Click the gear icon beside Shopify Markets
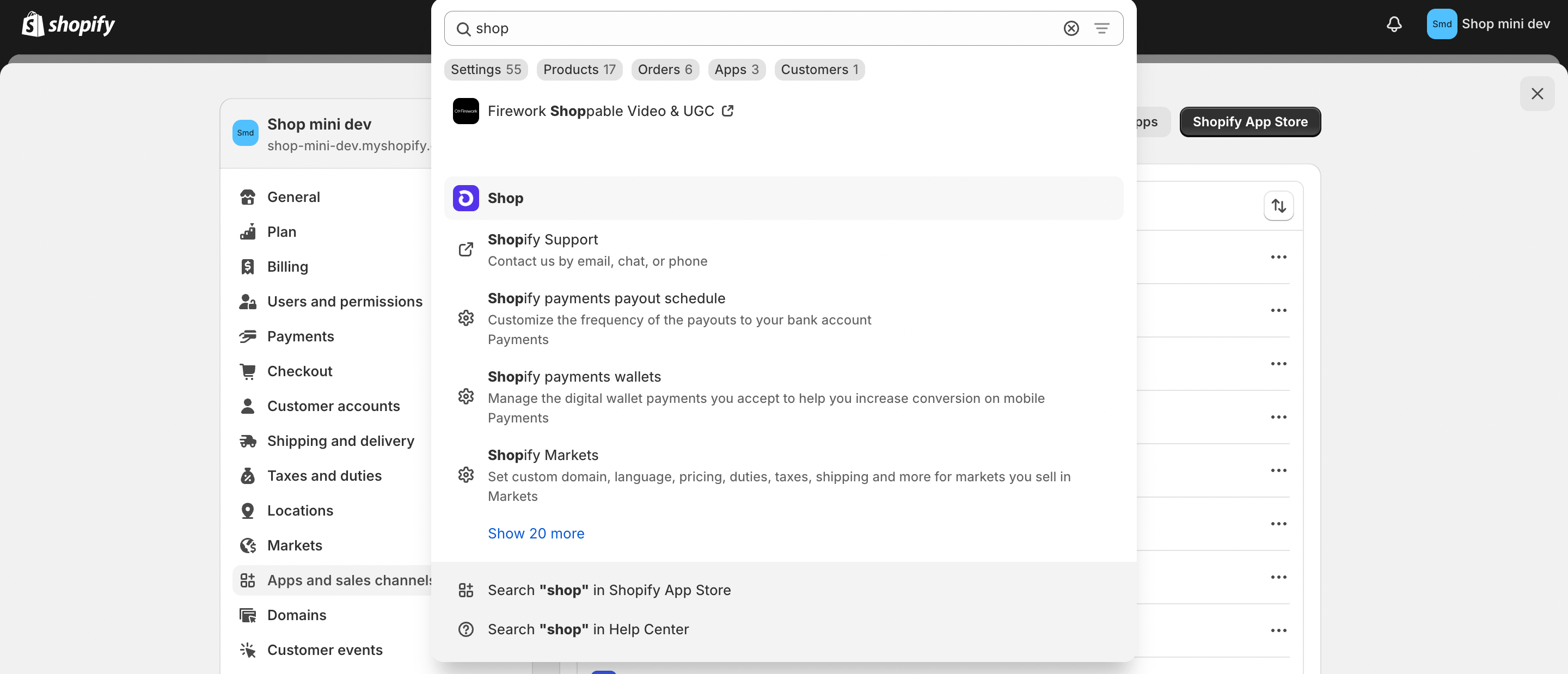This screenshot has width=1568, height=674. [x=465, y=475]
